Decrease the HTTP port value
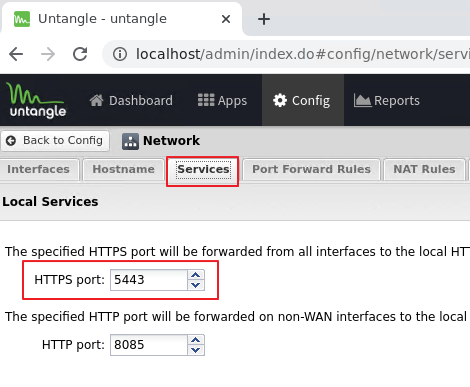470x387 pixels. pos(196,350)
